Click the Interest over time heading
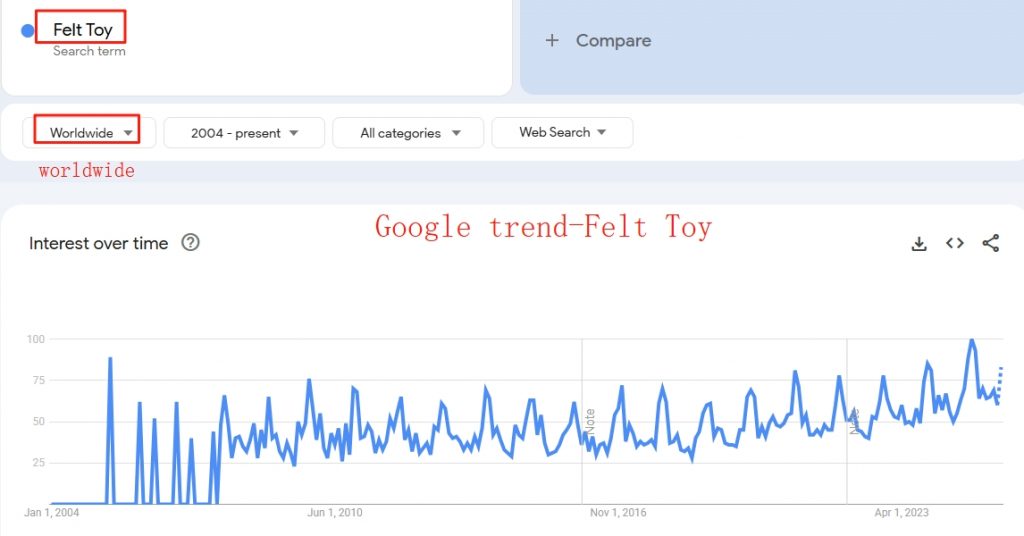 [x=99, y=244]
